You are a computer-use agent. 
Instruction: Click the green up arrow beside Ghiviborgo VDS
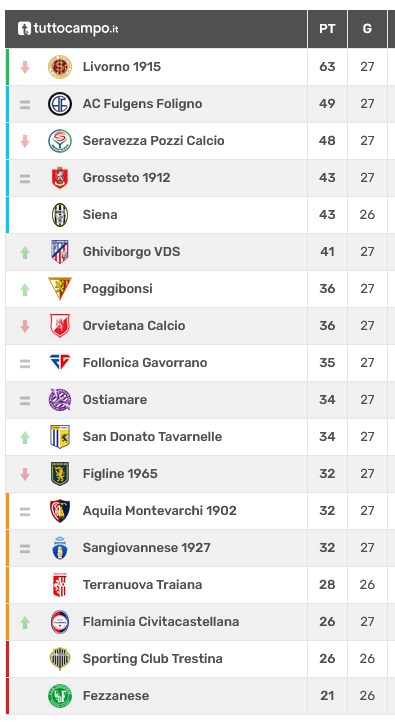tap(25, 252)
